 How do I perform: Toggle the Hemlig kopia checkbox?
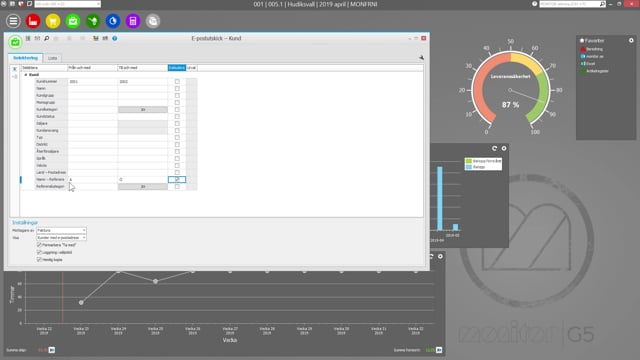(x=39, y=260)
